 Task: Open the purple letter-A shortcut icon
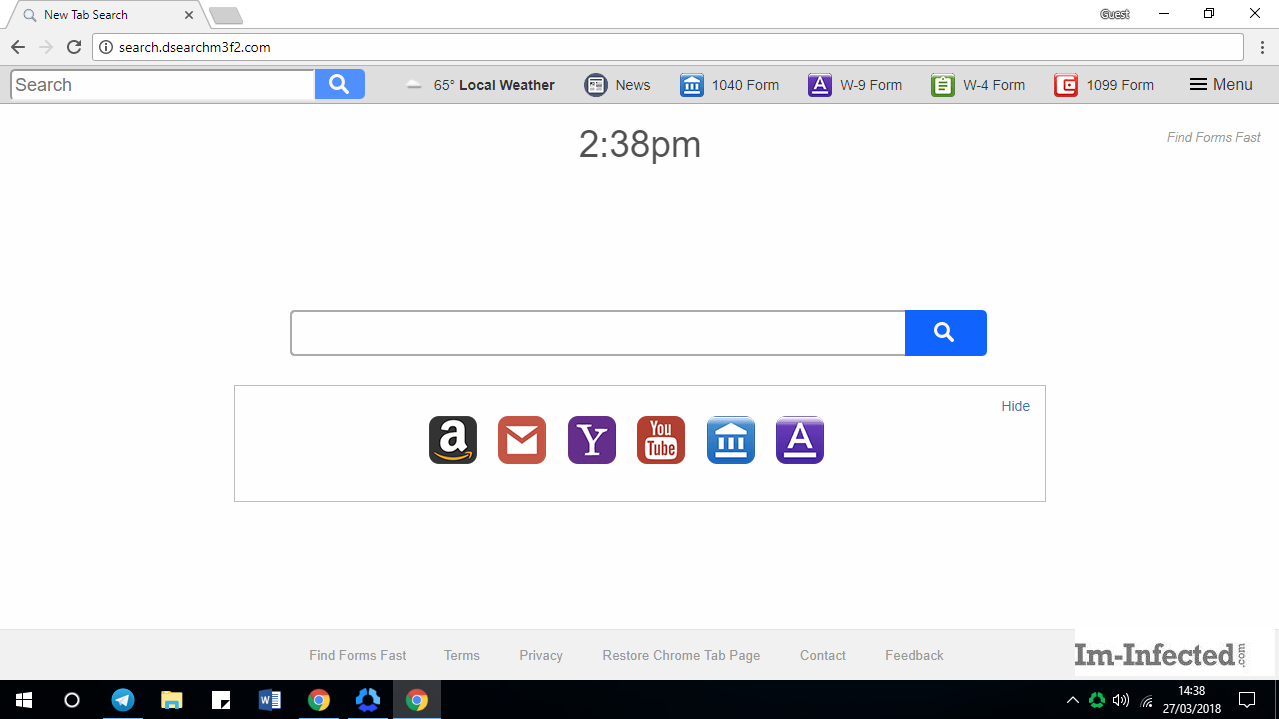799,440
